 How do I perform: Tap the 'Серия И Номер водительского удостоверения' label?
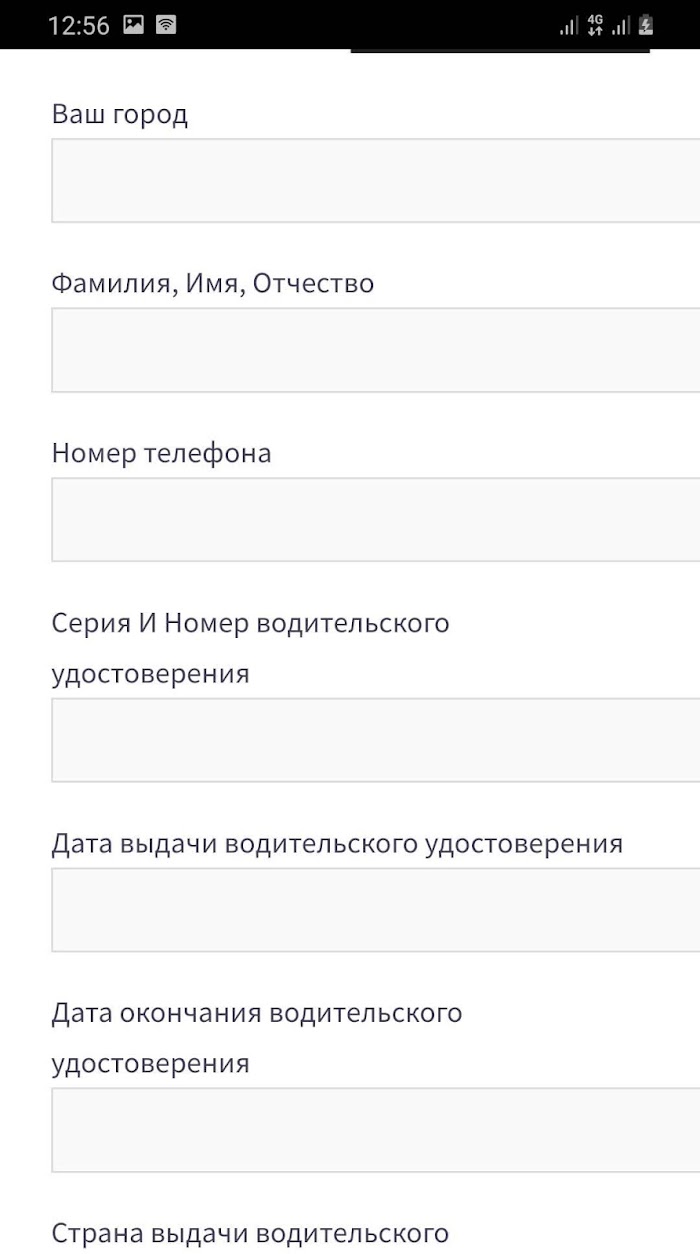250,648
